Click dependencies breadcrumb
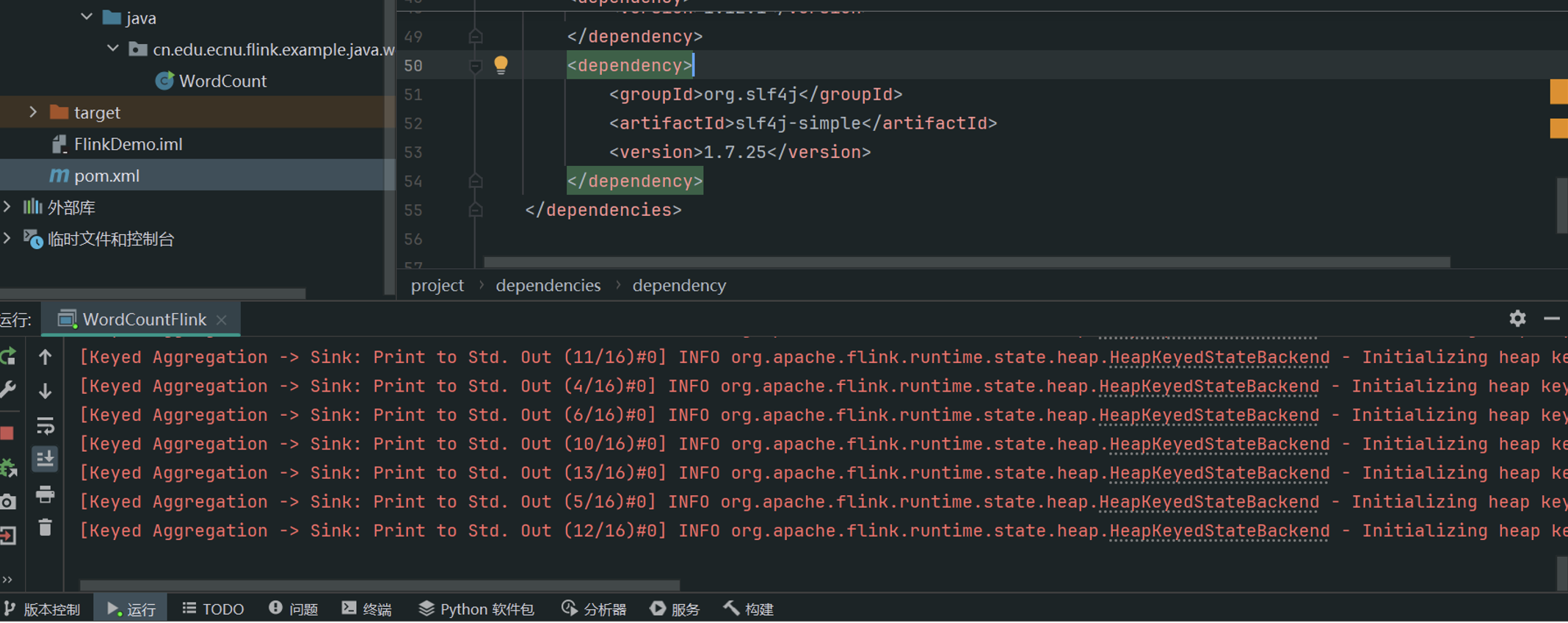 (548, 285)
